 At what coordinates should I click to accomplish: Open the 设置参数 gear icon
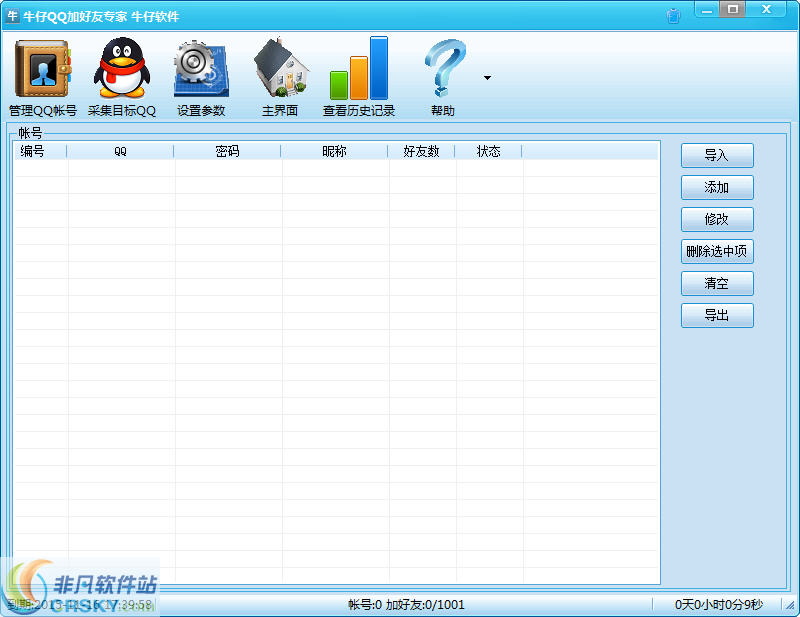[x=201, y=69]
